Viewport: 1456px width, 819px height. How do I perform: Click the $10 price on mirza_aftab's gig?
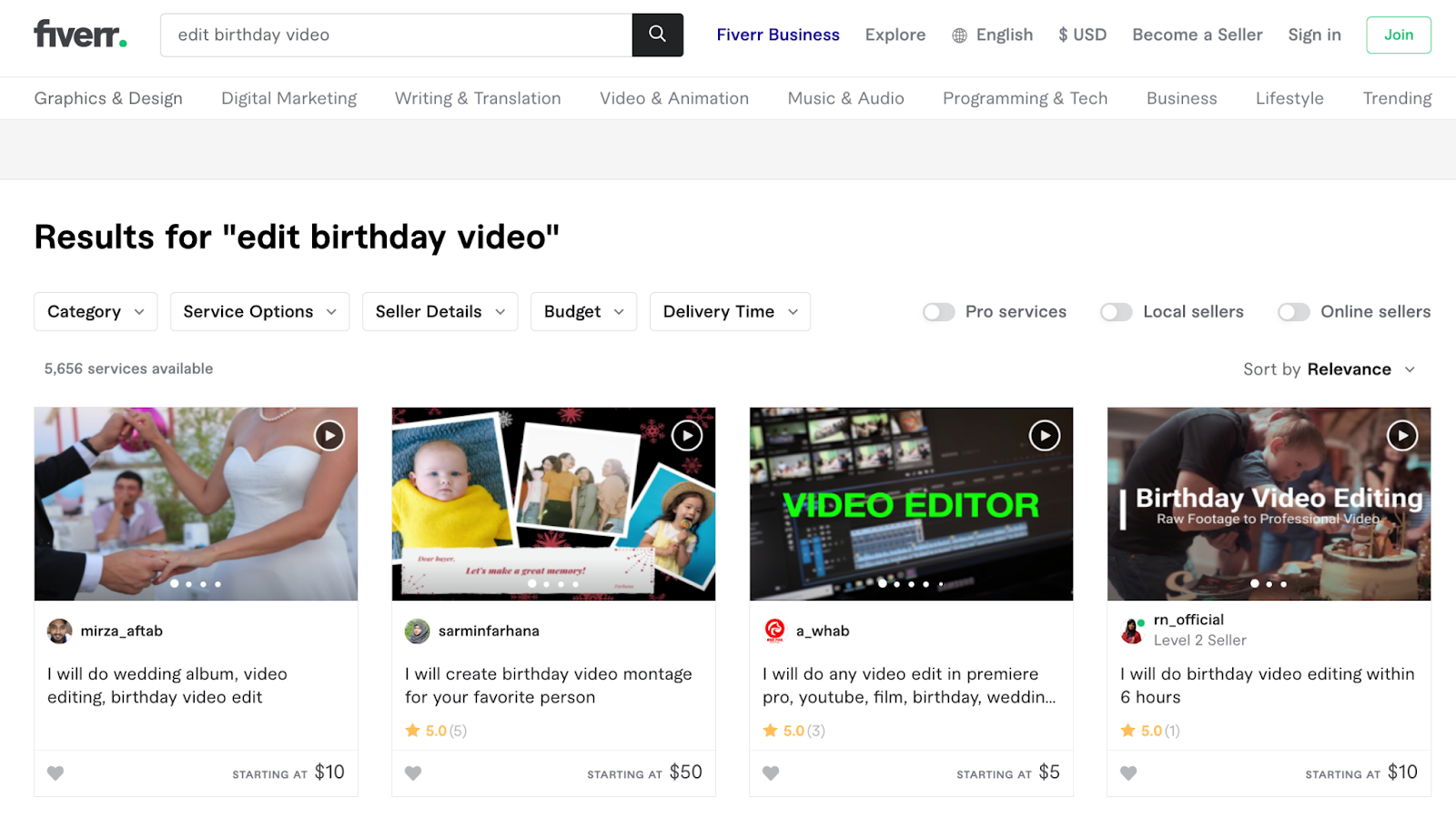(329, 773)
